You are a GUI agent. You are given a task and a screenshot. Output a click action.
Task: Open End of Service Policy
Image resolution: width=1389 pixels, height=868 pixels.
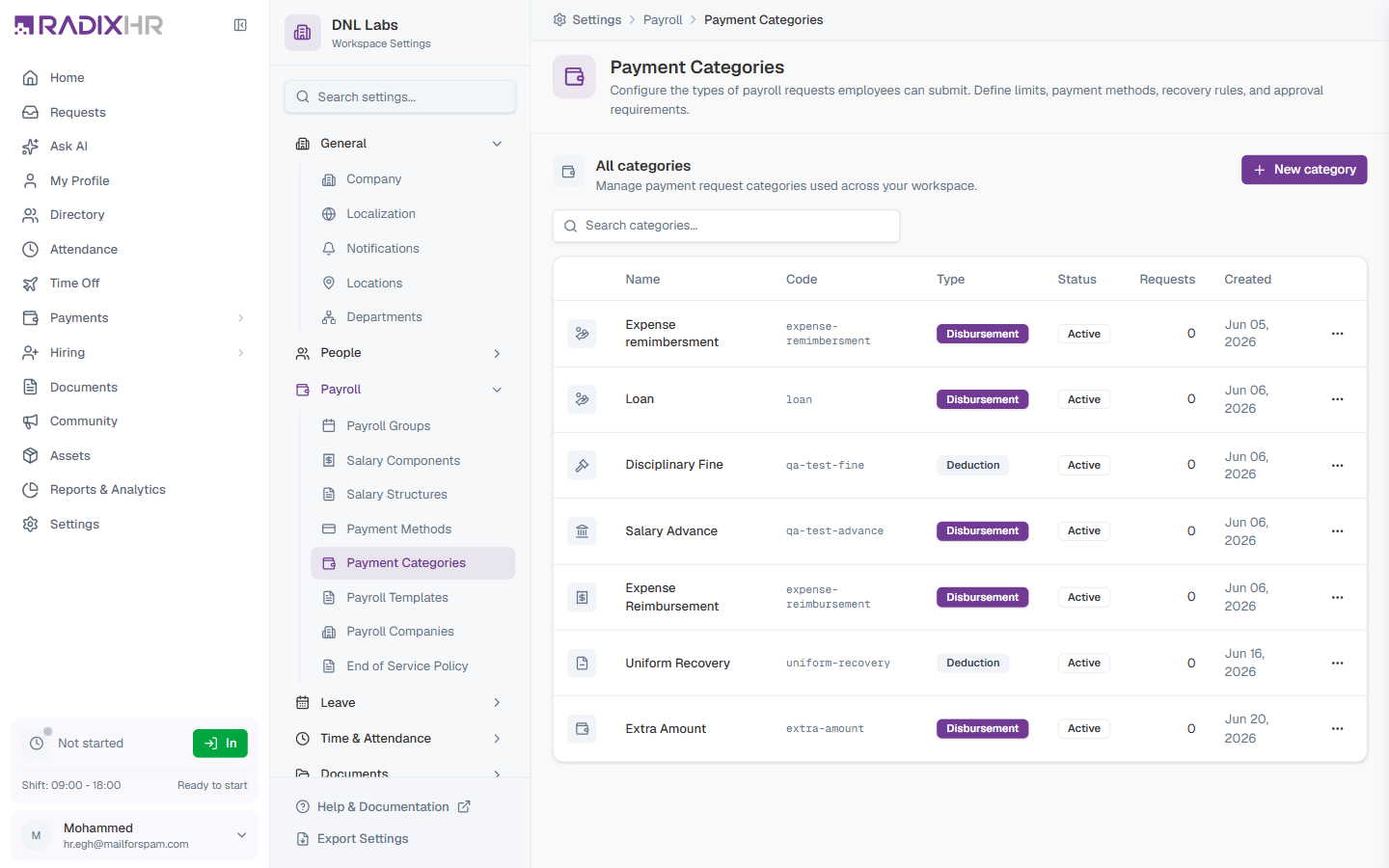pos(413,666)
